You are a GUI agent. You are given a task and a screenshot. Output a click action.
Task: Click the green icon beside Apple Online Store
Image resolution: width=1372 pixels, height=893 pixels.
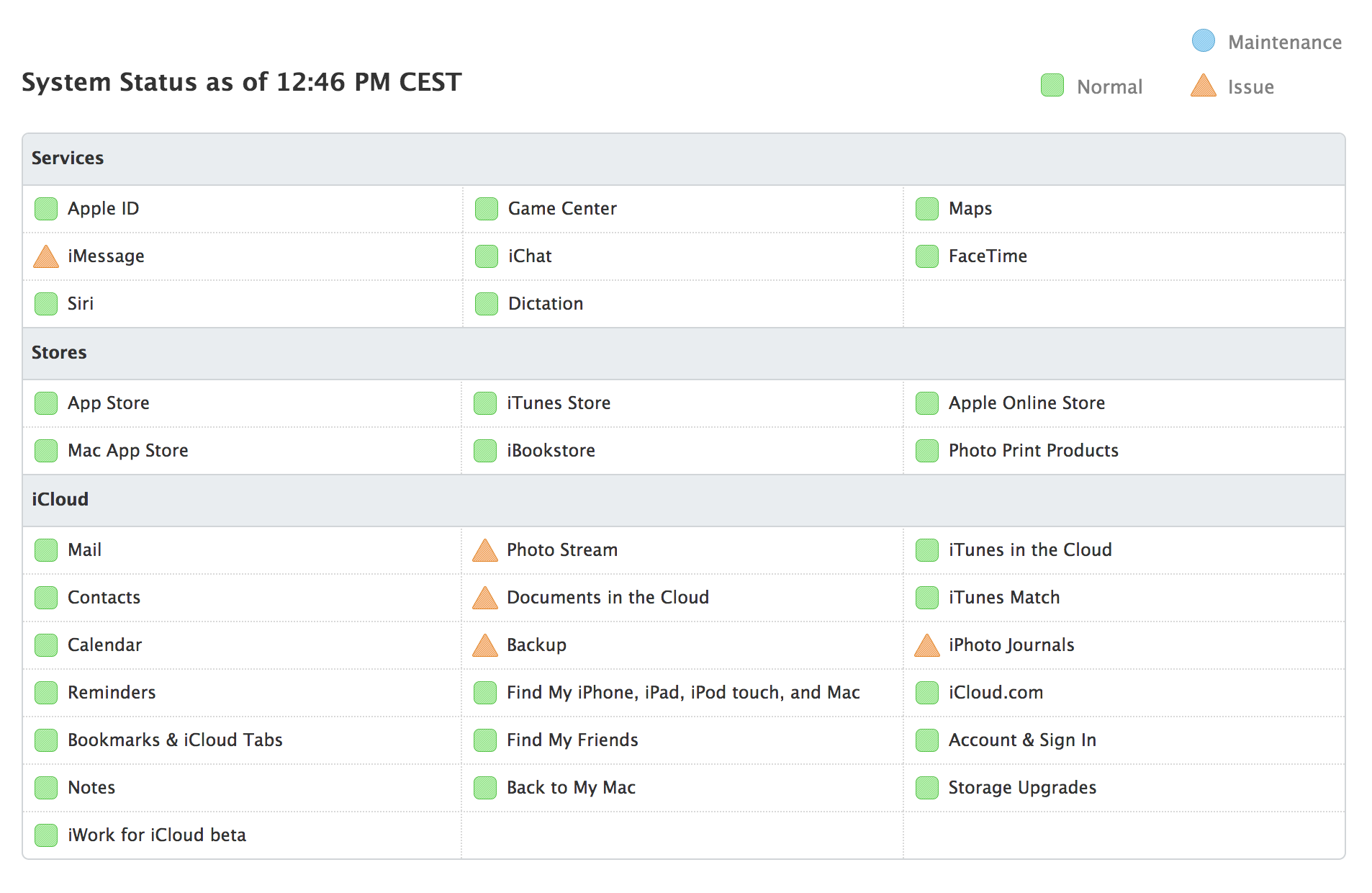(927, 403)
